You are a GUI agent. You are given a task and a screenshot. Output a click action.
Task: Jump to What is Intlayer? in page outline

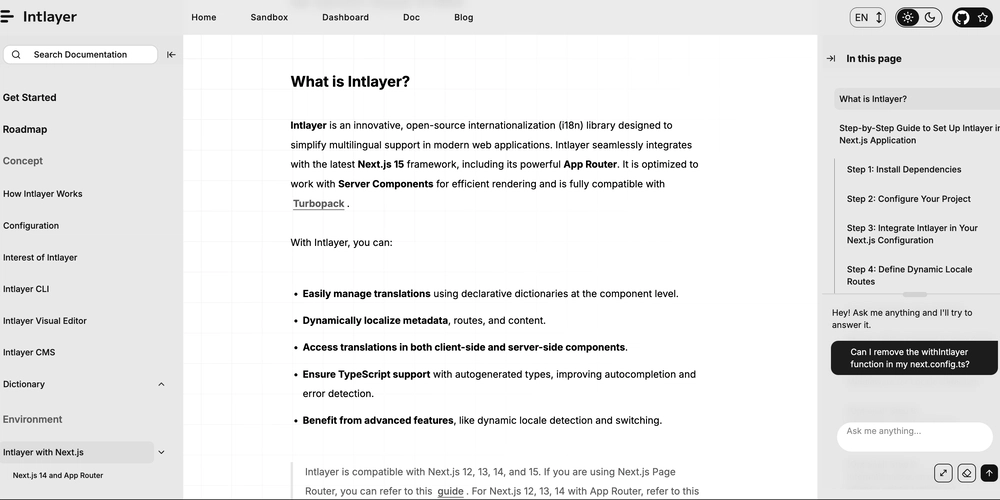(917, 99)
